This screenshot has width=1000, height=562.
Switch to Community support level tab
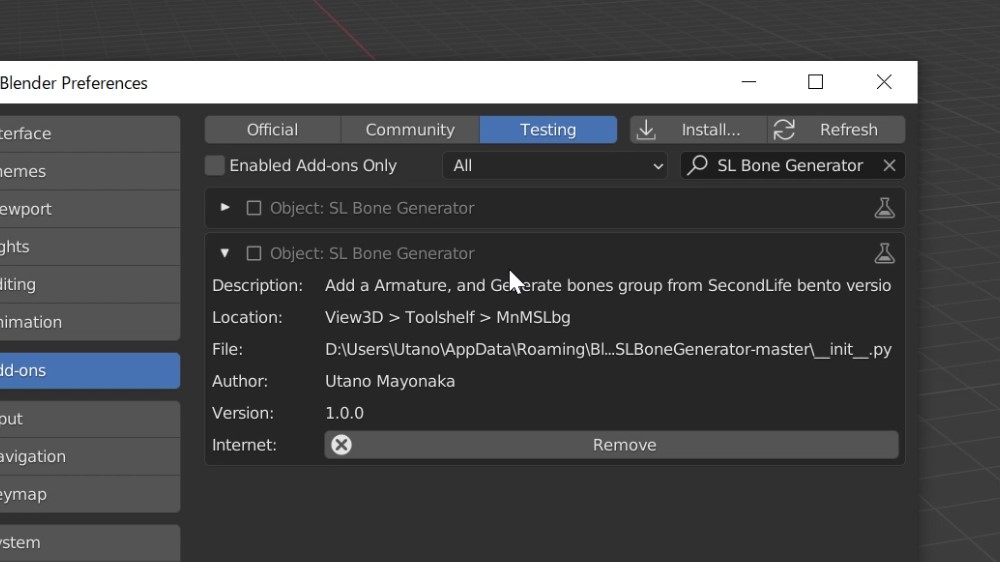(x=410, y=129)
